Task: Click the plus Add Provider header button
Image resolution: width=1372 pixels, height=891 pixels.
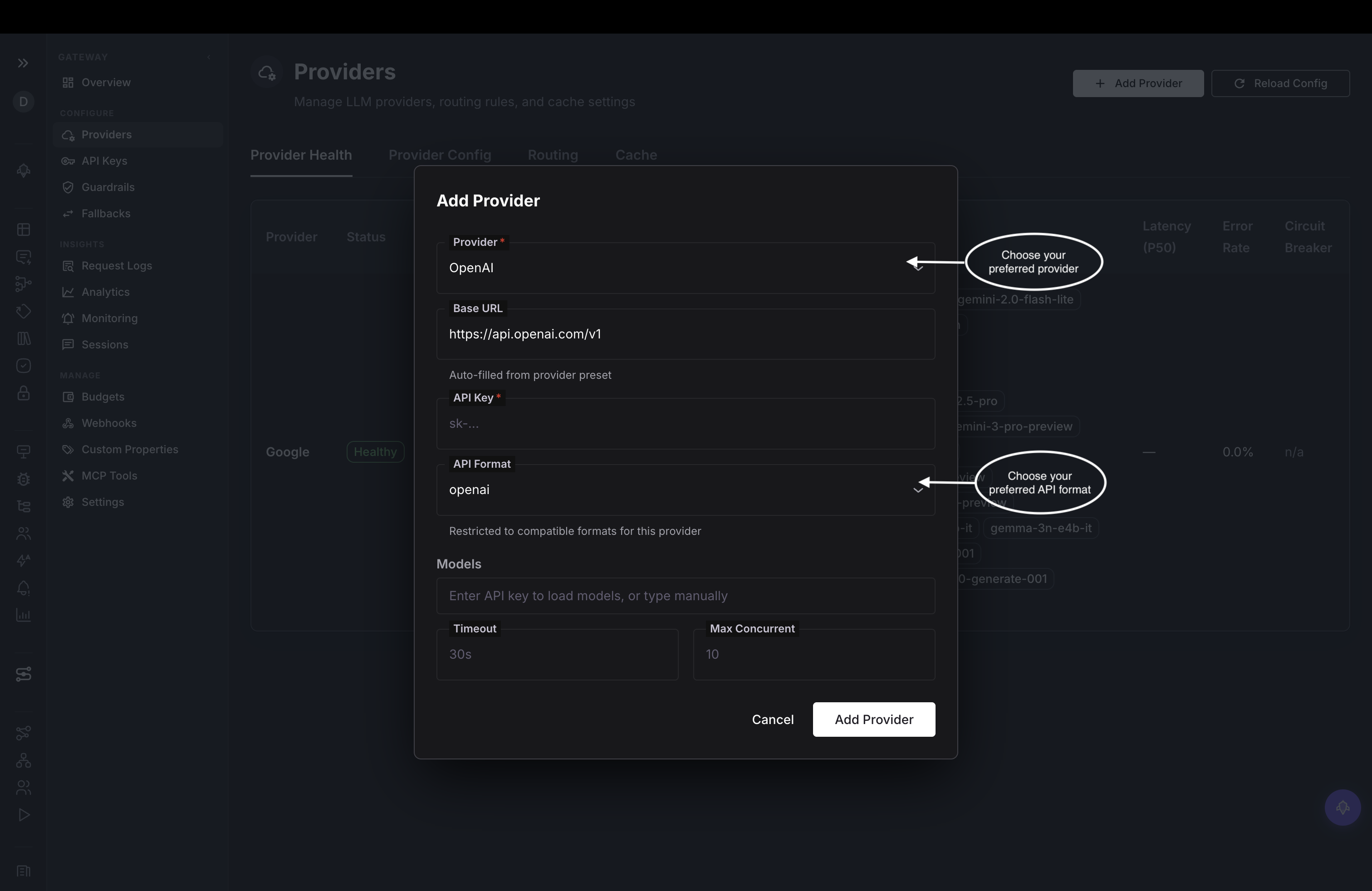Action: [1138, 83]
